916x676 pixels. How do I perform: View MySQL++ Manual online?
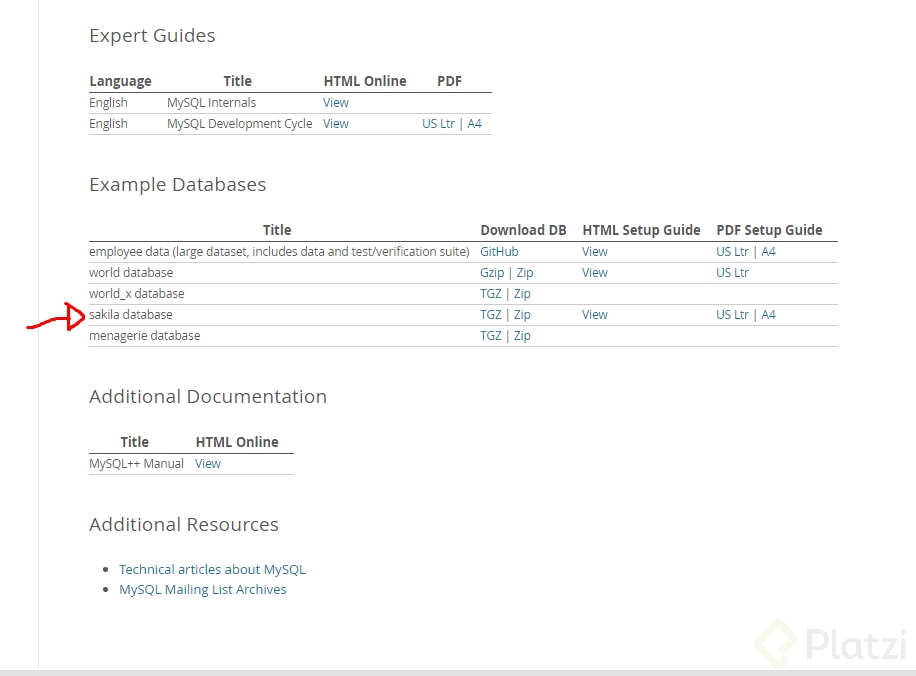[207, 464]
